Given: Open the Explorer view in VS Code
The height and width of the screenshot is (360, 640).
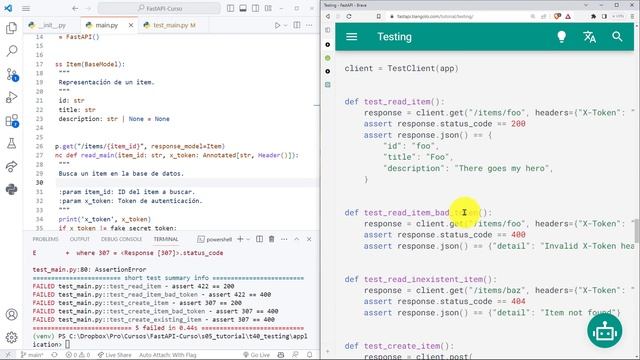Looking at the screenshot, I should 11,28.
